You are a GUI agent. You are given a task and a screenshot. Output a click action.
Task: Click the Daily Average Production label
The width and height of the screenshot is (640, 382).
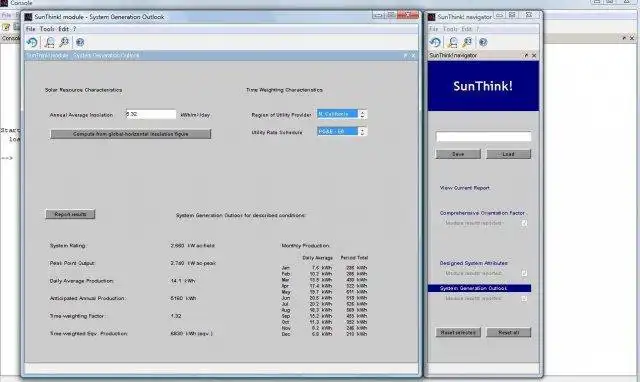(82, 281)
